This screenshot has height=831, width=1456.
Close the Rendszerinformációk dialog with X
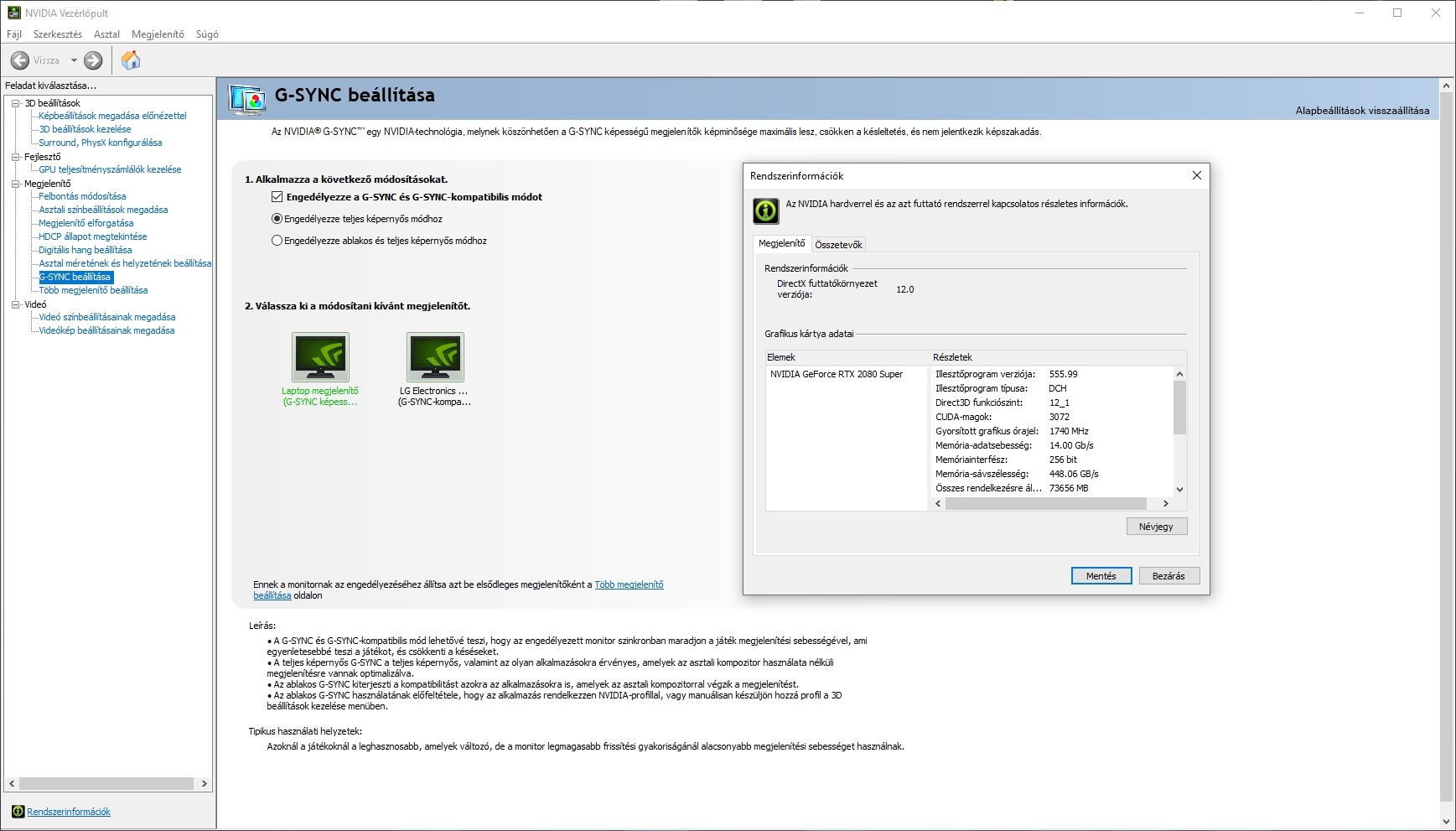pyautogui.click(x=1197, y=175)
